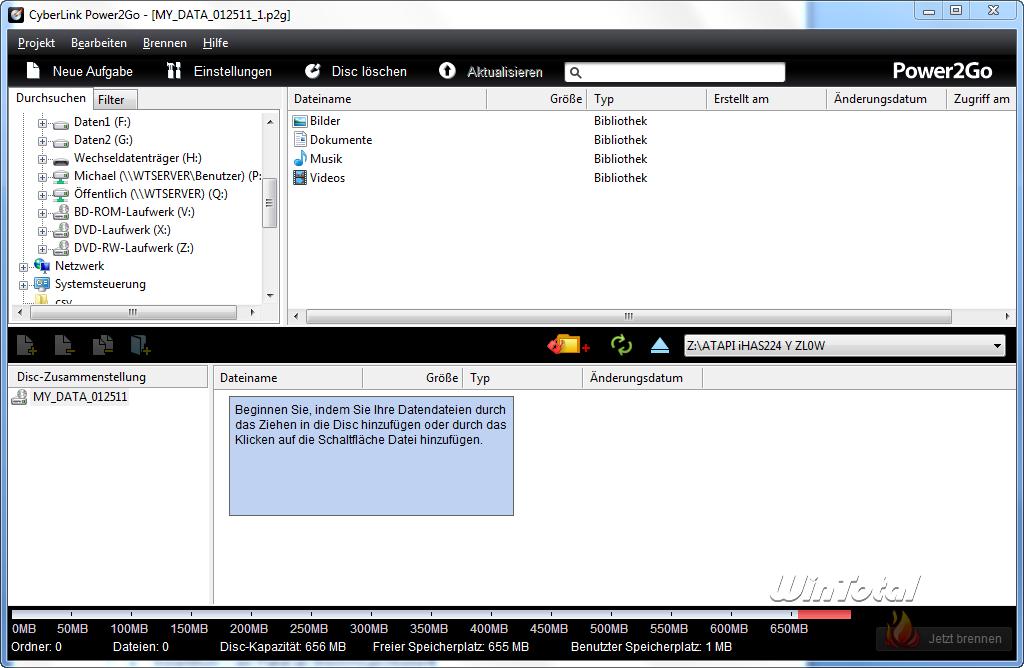Expand the Daten1 (F:) node
Viewport: 1024px width, 668px height.
42,123
